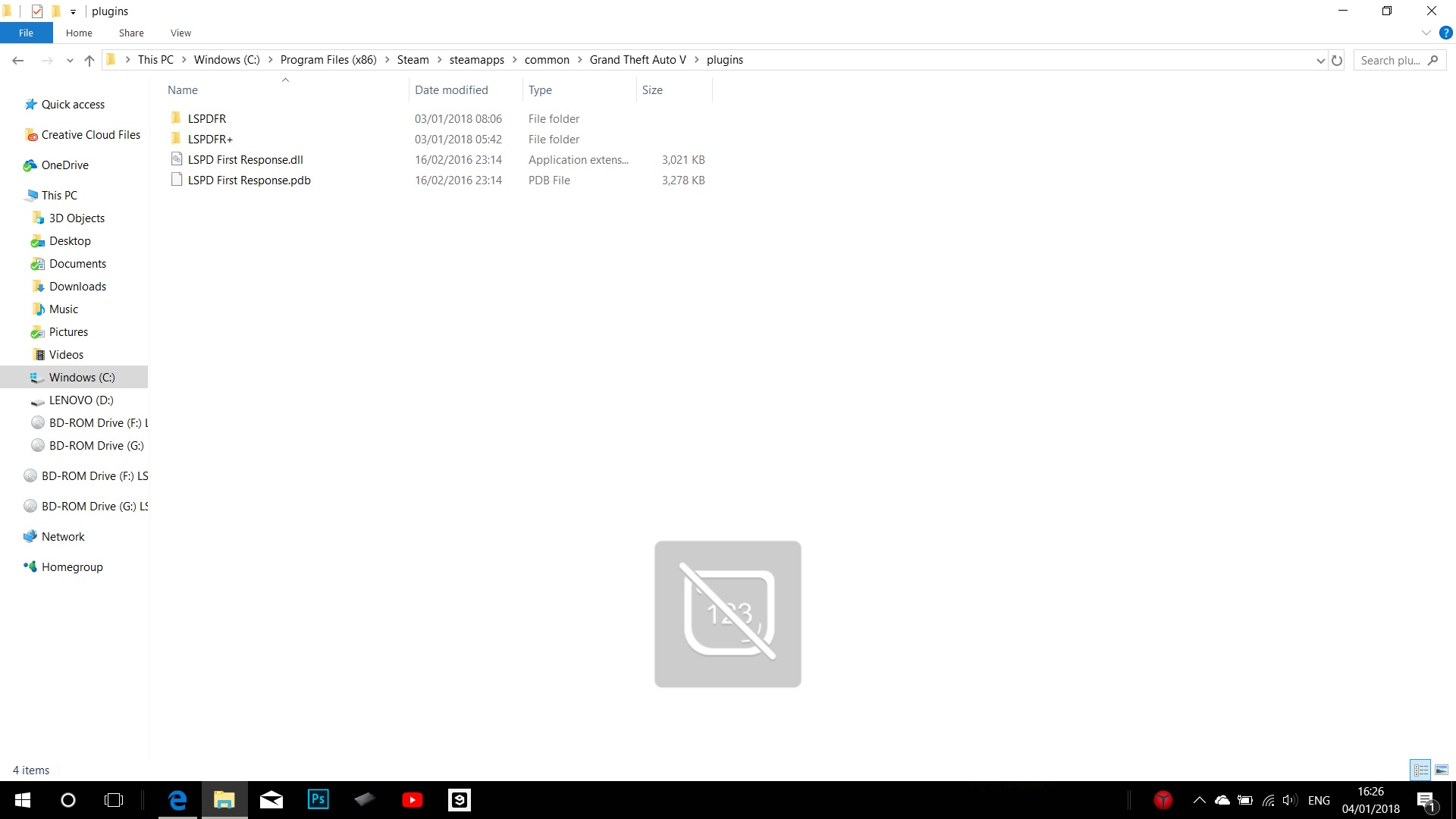Open the File menu tab
Screen dimensions: 1456x819
(26, 33)
